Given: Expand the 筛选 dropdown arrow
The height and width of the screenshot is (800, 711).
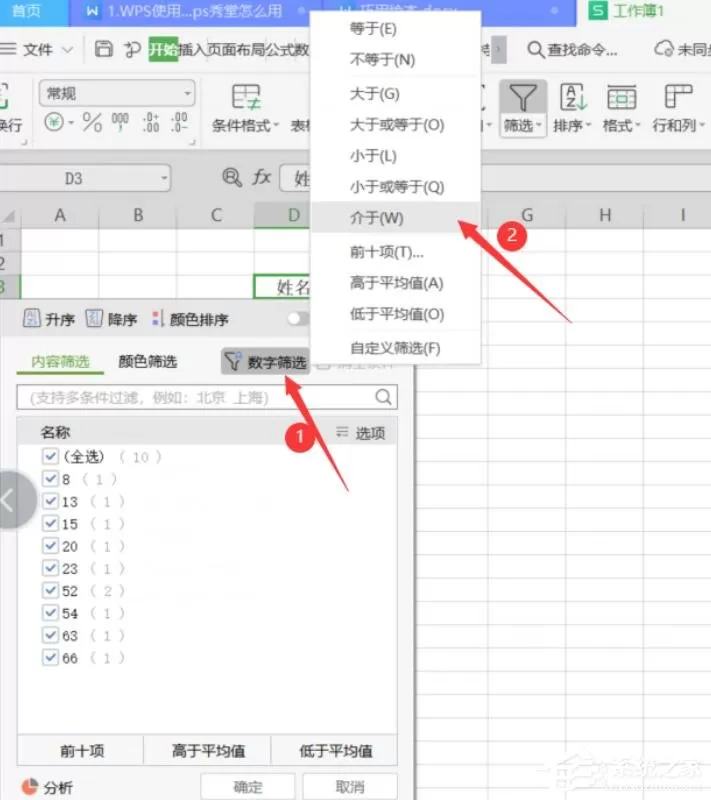Looking at the screenshot, I should click(x=539, y=125).
